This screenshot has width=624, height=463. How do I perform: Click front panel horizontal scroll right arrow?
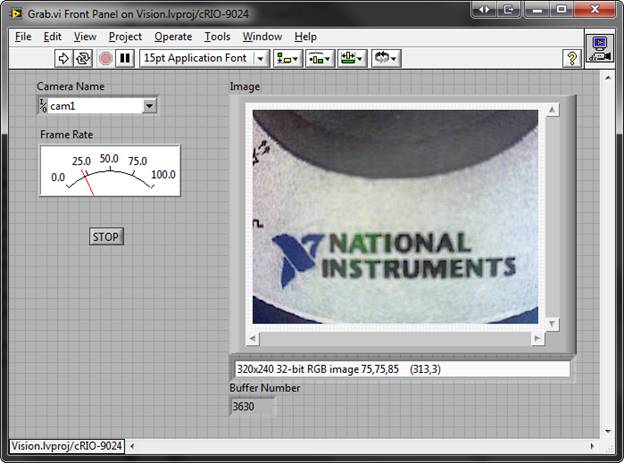tap(592, 446)
